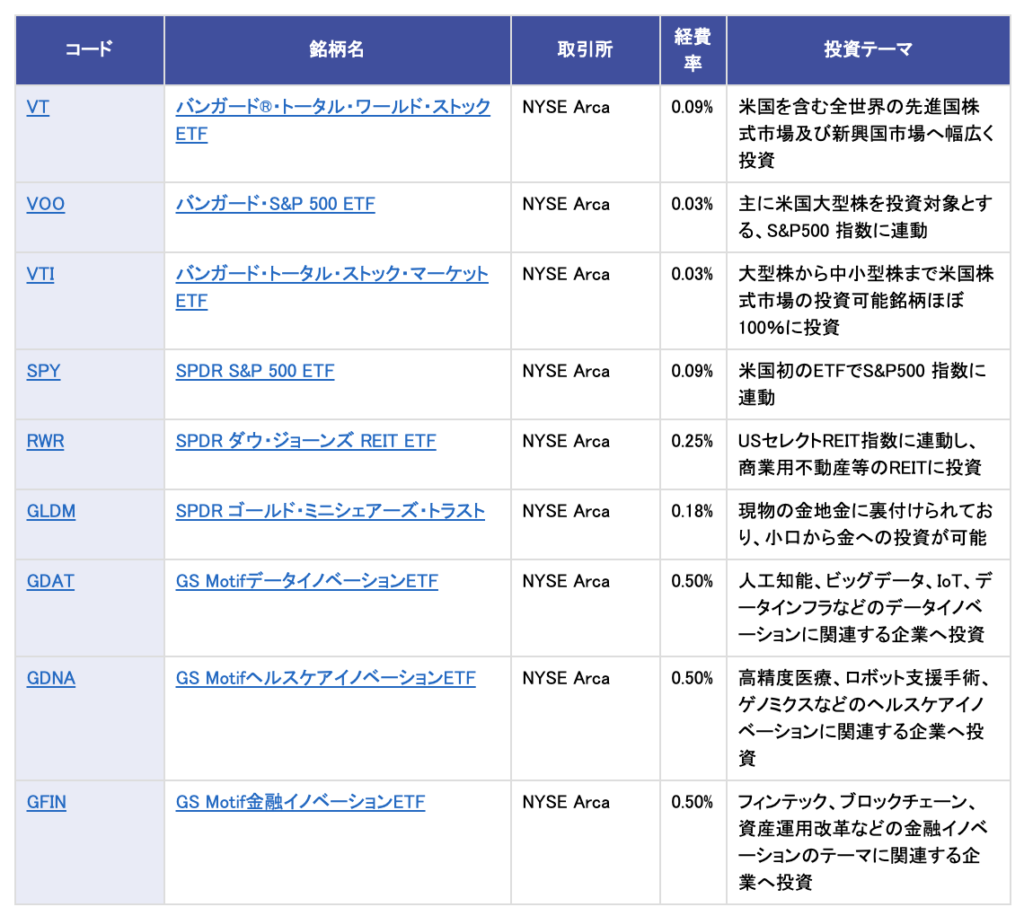Screen dimensions: 1024x916
Task: Click NYSE Arca in the VTI row
Action: [566, 274]
